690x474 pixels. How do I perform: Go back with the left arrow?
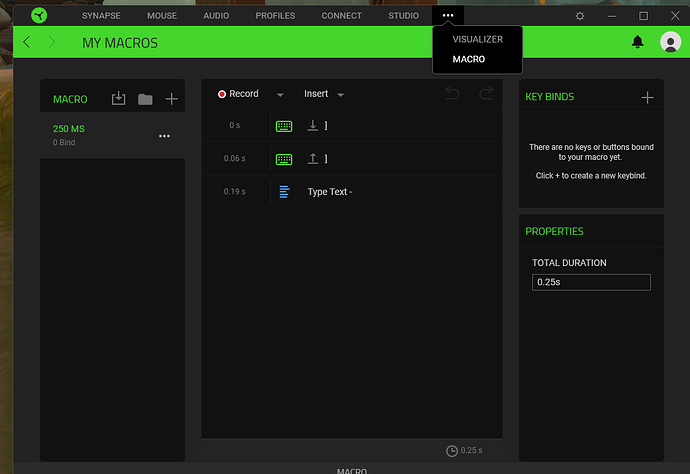(x=26, y=42)
